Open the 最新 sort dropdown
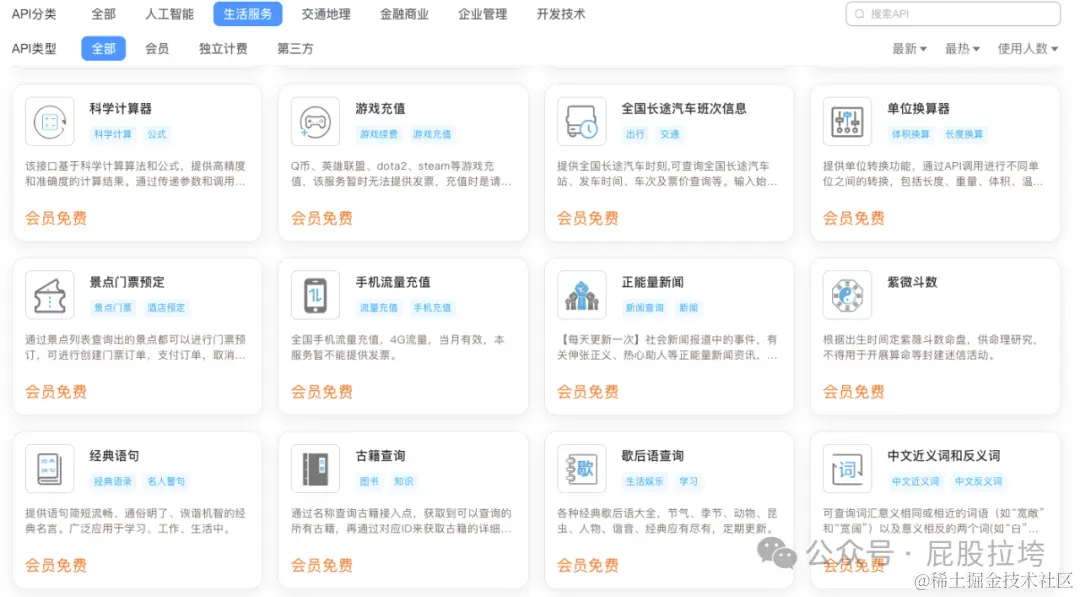Image resolution: width=1080 pixels, height=597 pixels. point(909,47)
